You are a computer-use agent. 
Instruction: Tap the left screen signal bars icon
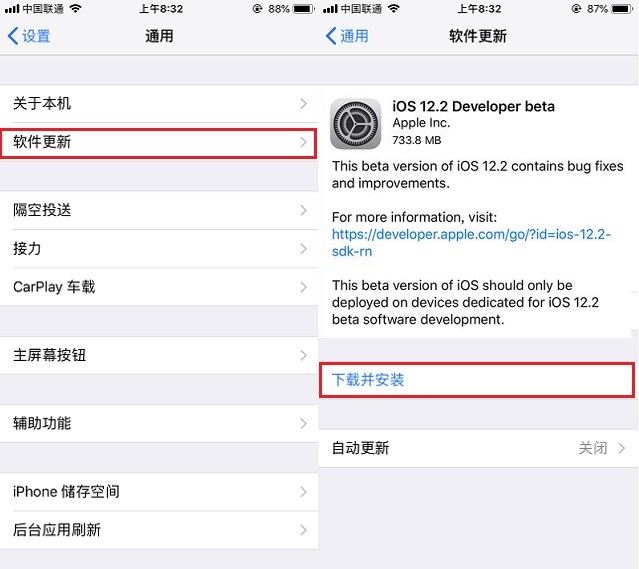point(12,9)
